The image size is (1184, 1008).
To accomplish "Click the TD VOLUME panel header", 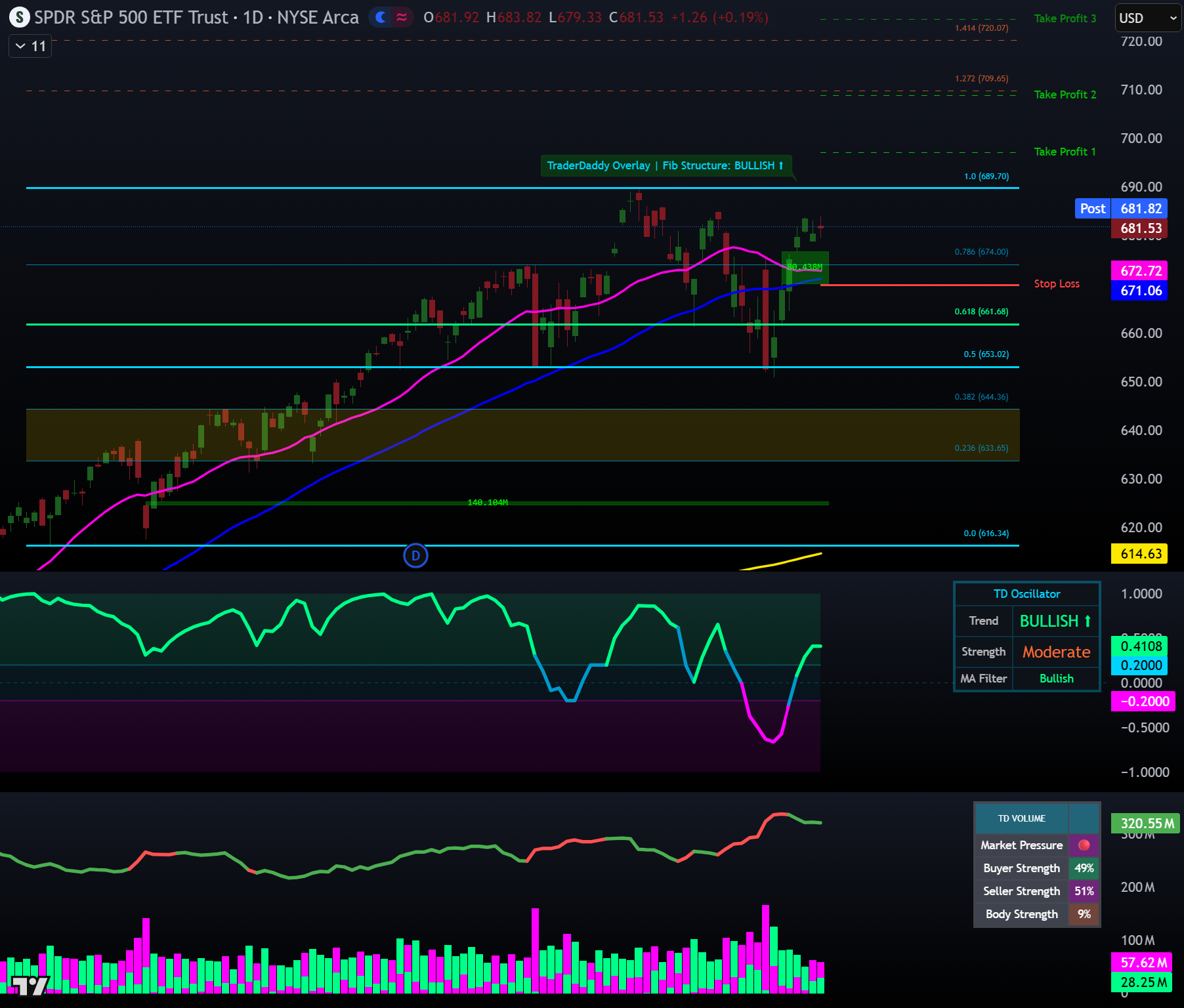I will click(x=1021, y=818).
